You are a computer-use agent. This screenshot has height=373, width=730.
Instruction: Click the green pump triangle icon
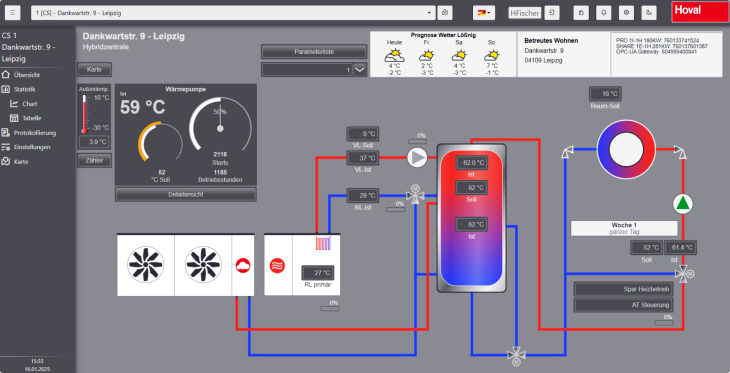tap(683, 204)
